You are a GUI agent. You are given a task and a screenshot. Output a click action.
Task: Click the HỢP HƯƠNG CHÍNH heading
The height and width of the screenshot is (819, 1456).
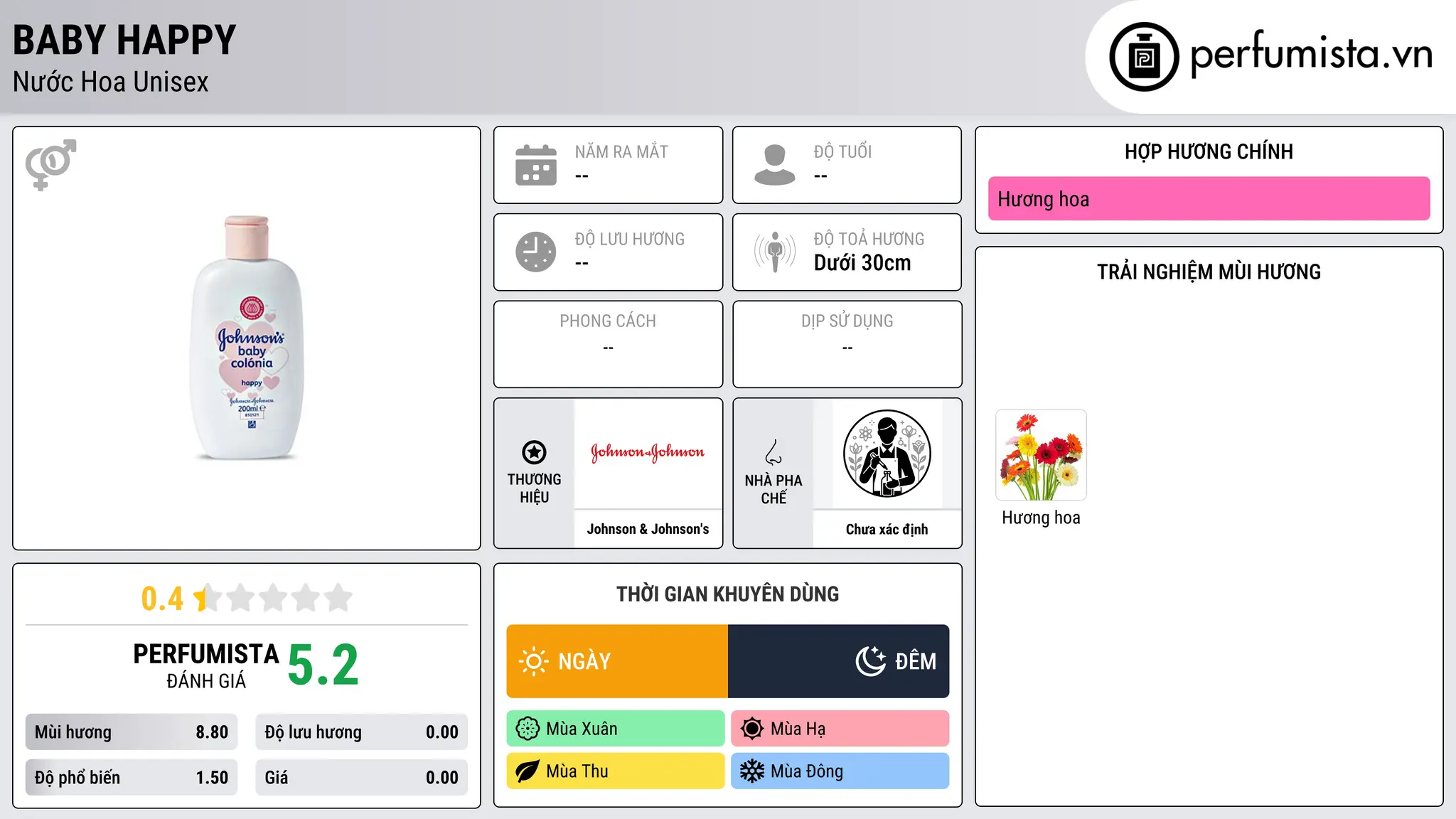(1209, 152)
